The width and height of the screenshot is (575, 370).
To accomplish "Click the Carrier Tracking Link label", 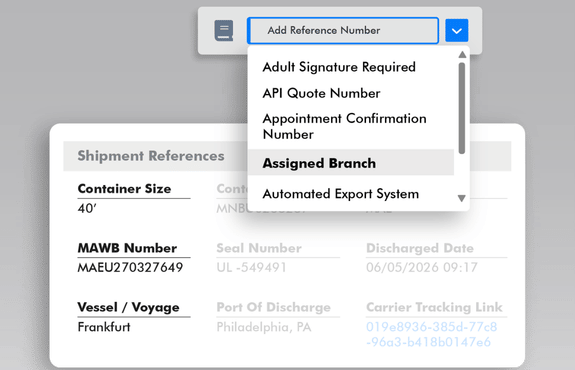I will (x=434, y=307).
